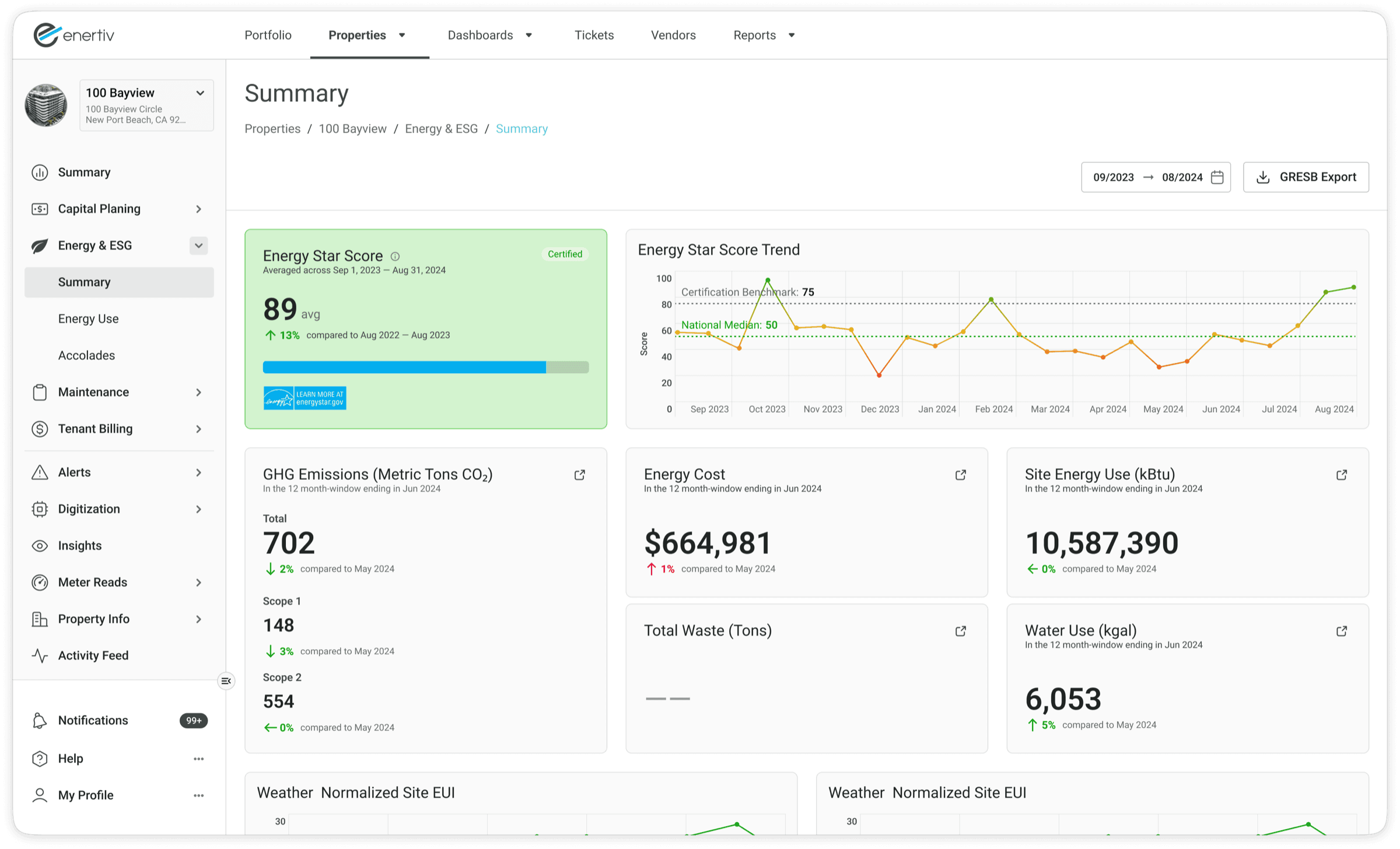Open Site Energy Use external link icon
1400x849 pixels.
[1341, 475]
